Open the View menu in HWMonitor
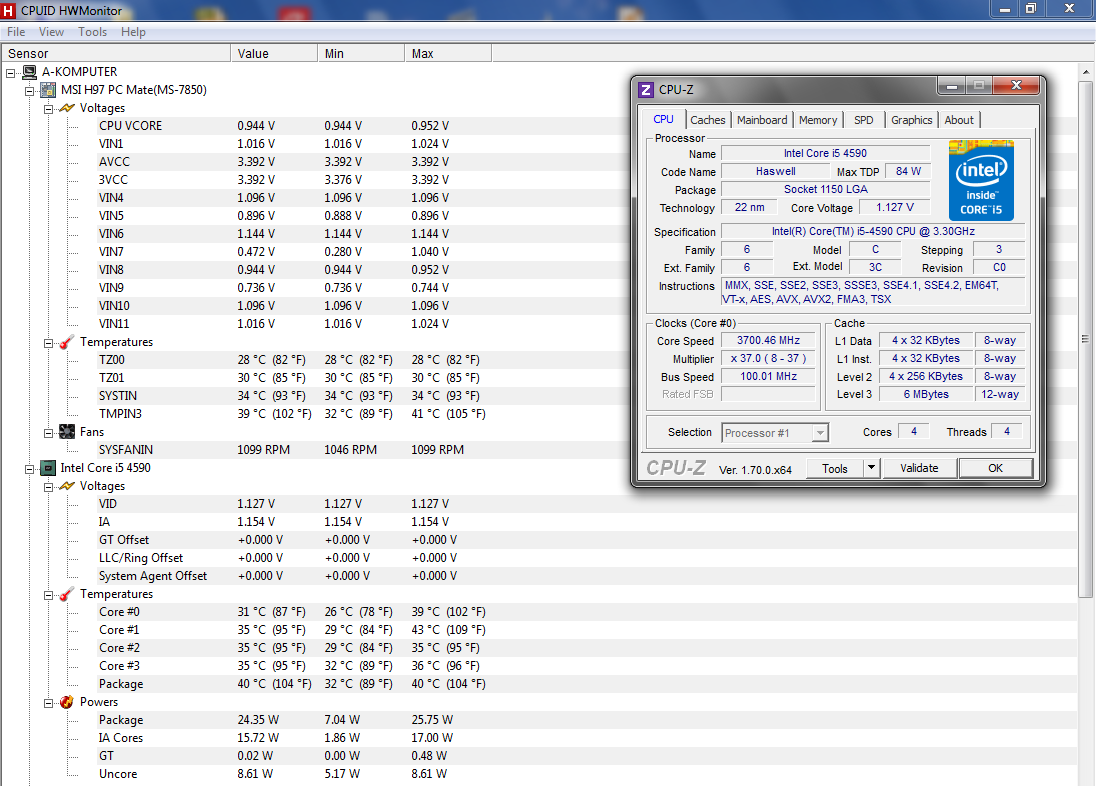 pos(51,32)
